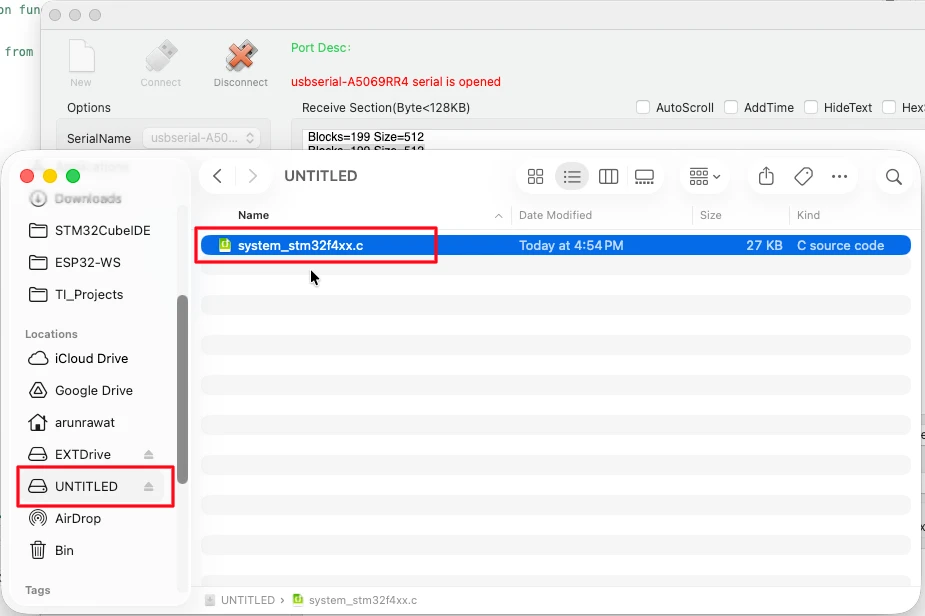Click the Tags icon in Finder toolbar

[803, 176]
